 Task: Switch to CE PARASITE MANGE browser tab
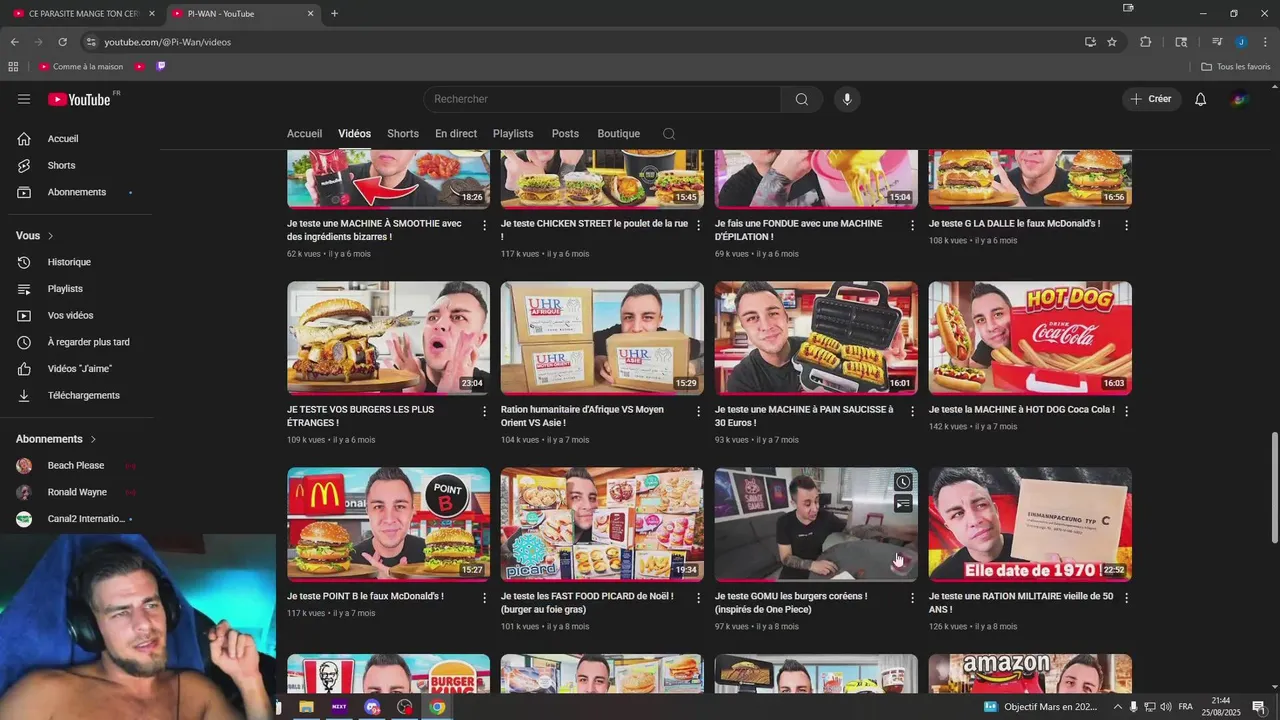[x=84, y=14]
